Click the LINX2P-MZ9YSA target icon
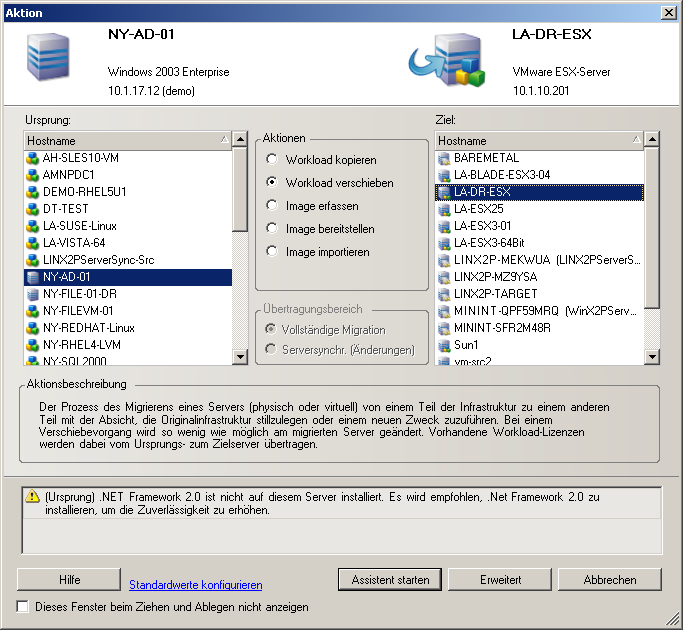Image resolution: width=683 pixels, height=630 pixels. (x=444, y=277)
